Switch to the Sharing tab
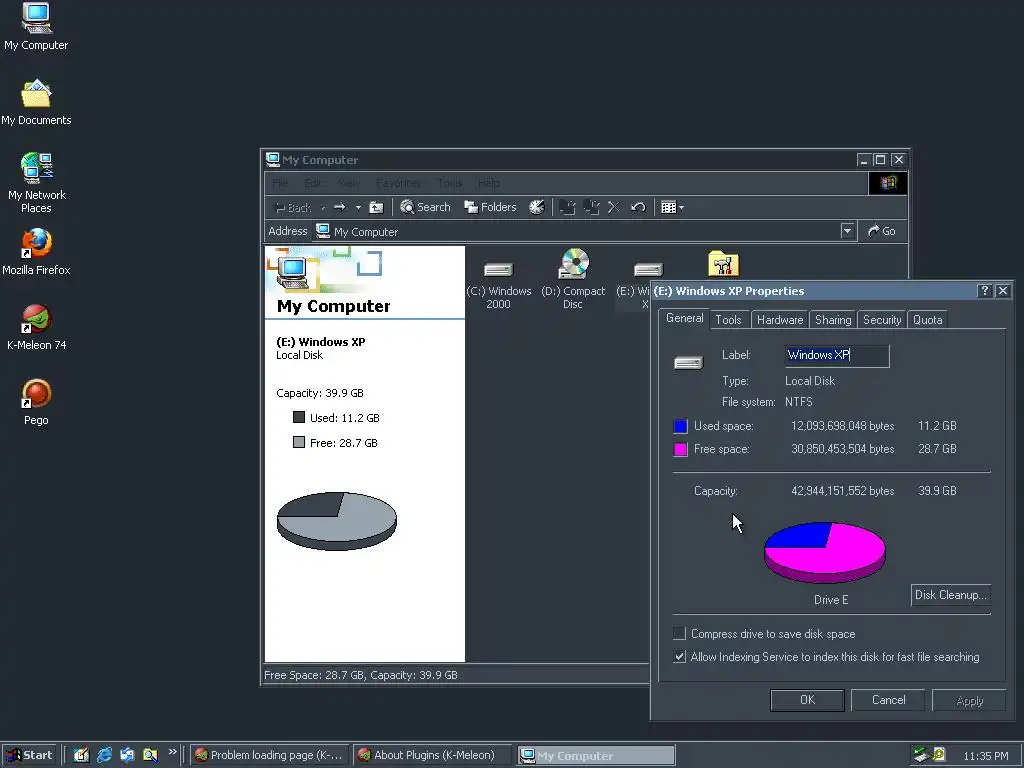Image resolution: width=1024 pixels, height=768 pixels. [833, 319]
